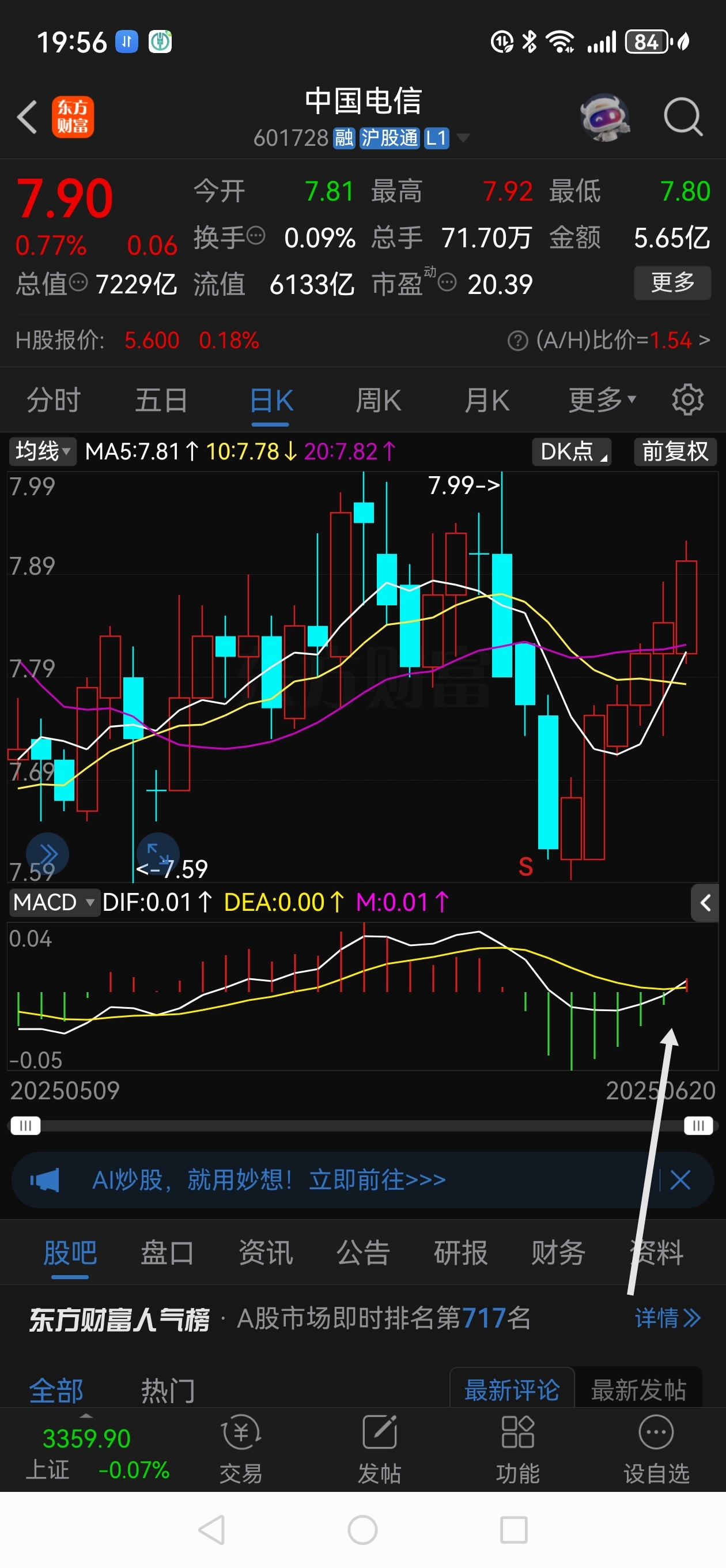Tap the 更多 quote details button
The image size is (726, 1568).
click(x=672, y=282)
